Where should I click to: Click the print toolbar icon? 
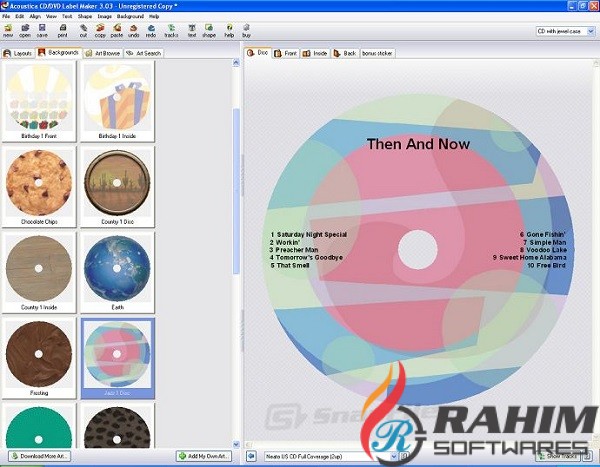pos(62,31)
